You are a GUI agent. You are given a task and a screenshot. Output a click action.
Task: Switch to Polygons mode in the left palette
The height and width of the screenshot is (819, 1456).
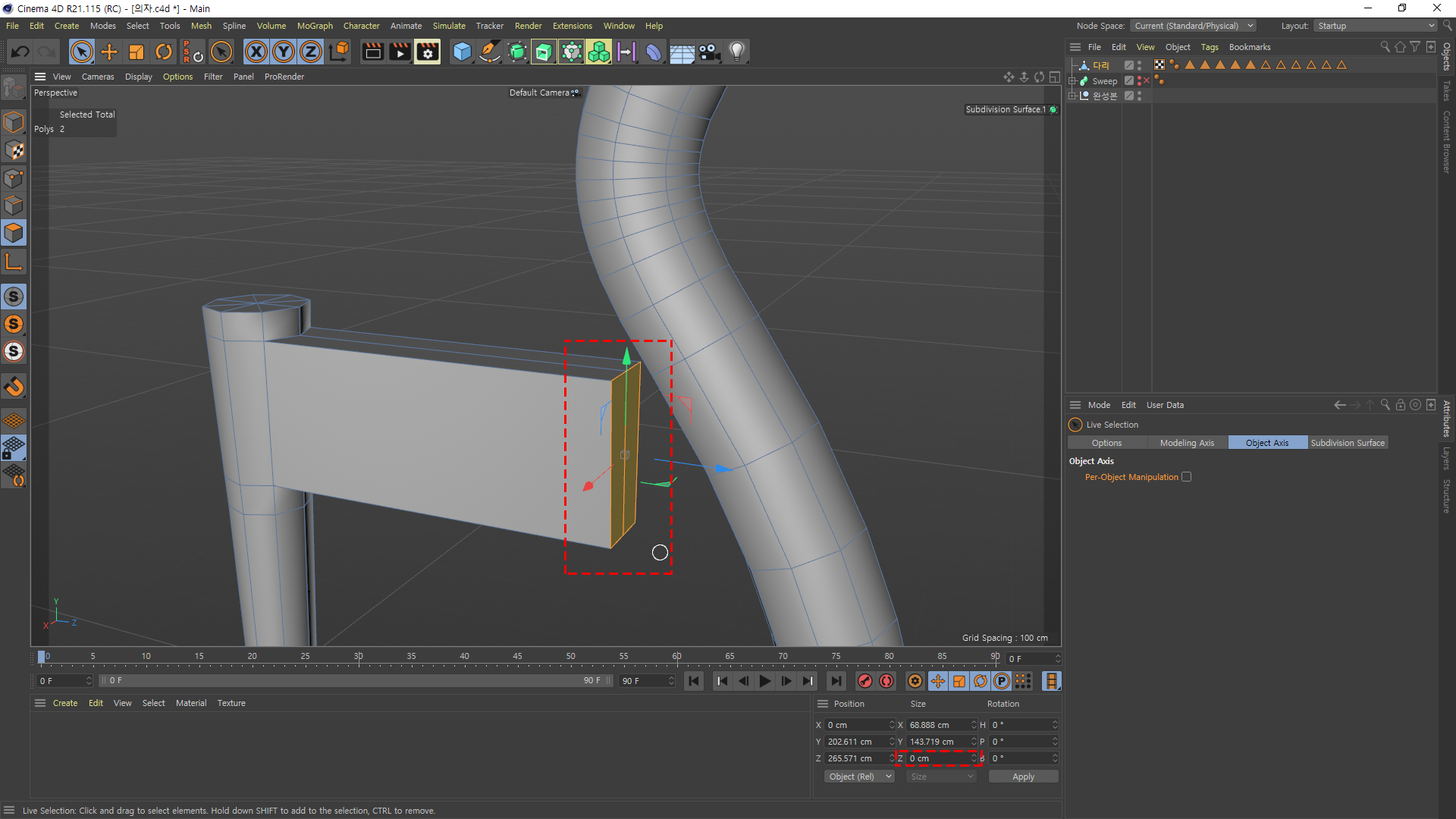[14, 233]
